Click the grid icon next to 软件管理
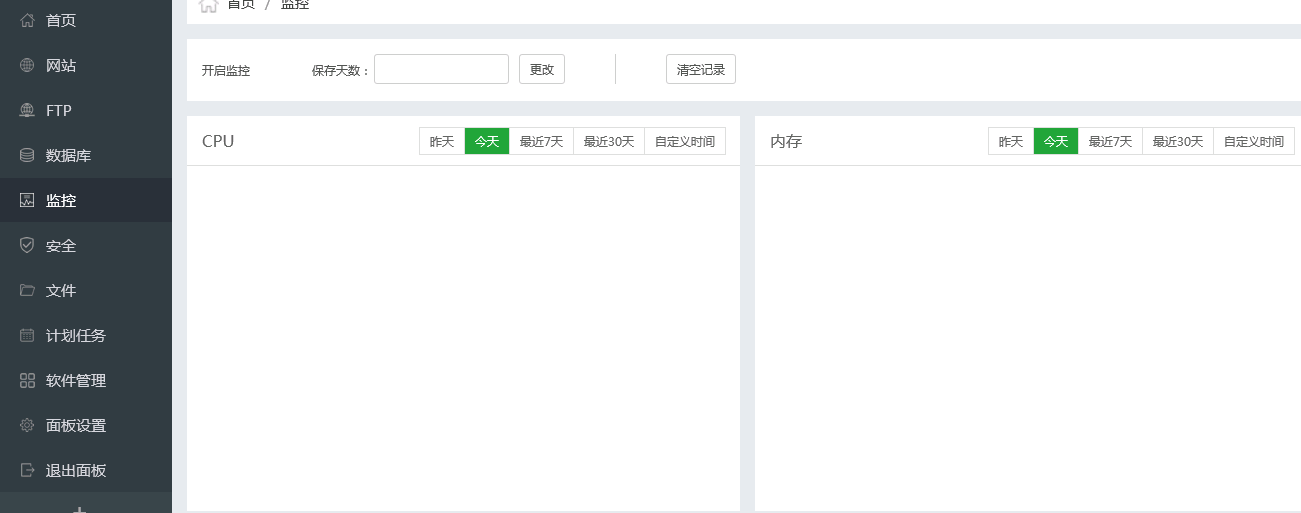This screenshot has height=513, width=1301. 27,380
